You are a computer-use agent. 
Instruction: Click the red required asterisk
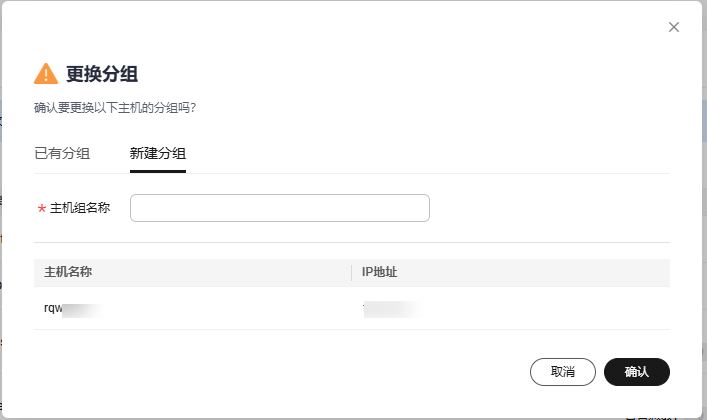[x=41, y=208]
